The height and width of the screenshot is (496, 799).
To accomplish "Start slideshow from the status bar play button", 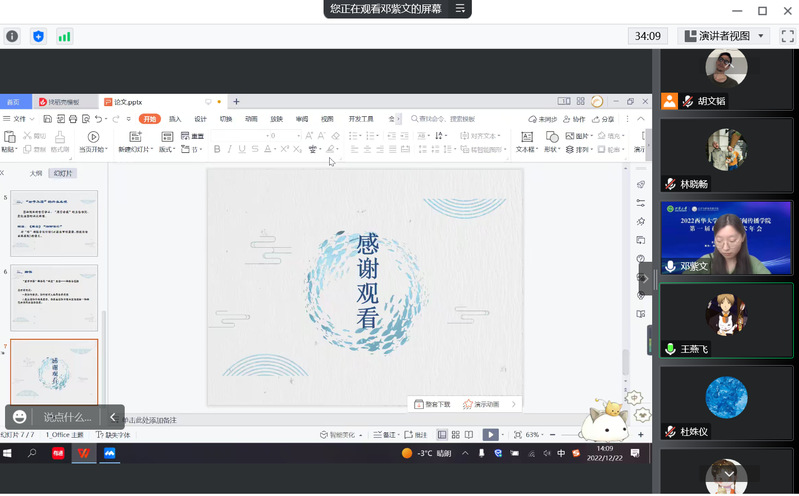I will click(x=490, y=435).
